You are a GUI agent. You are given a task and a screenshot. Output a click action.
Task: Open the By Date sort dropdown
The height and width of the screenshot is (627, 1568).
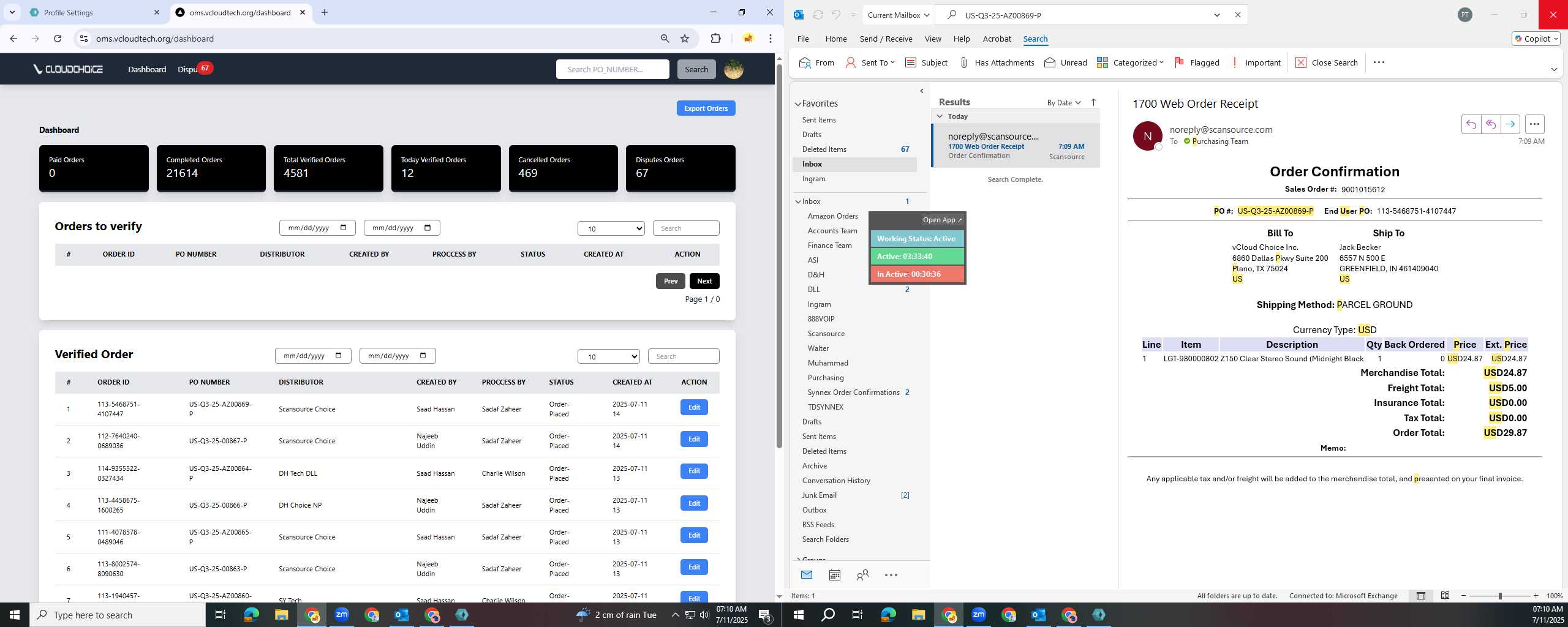point(1064,103)
